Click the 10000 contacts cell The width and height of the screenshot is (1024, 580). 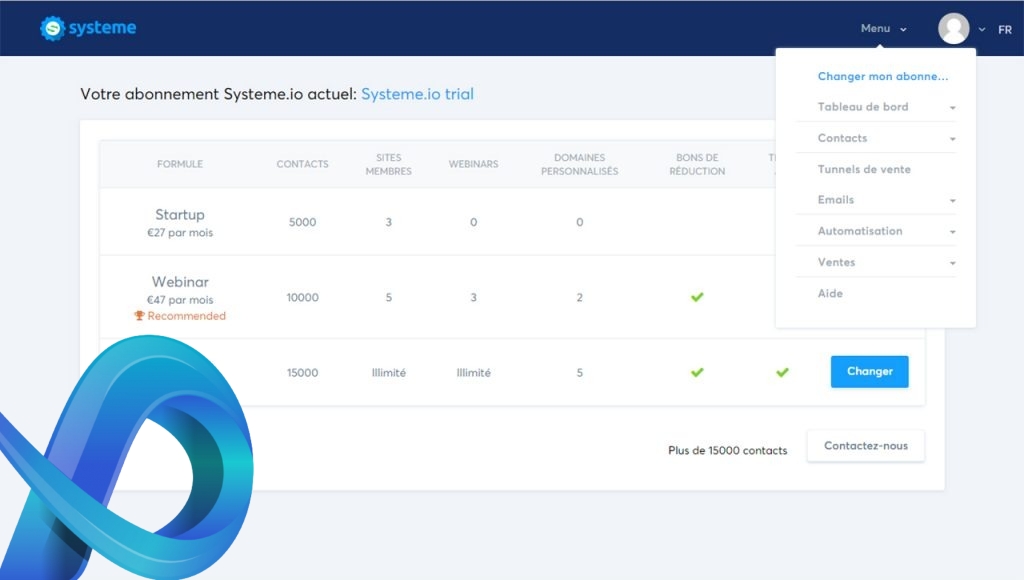(302, 297)
